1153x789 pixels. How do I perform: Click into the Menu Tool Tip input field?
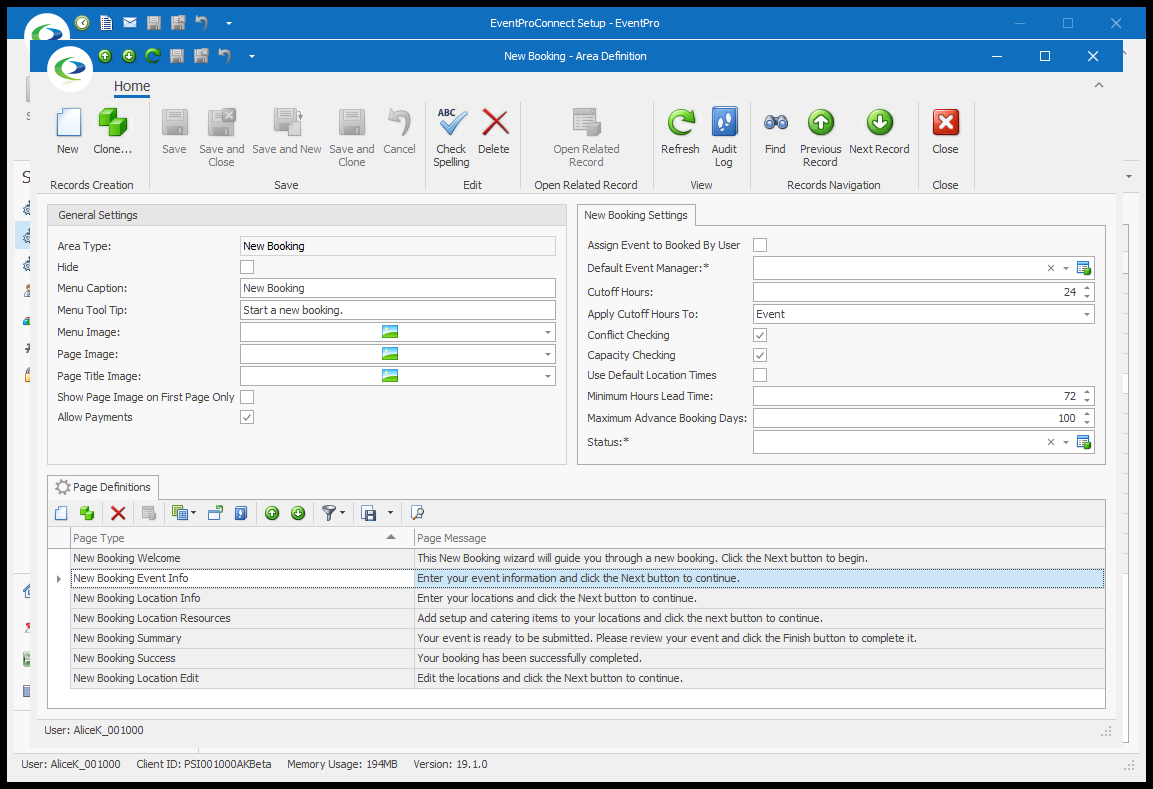tap(398, 310)
